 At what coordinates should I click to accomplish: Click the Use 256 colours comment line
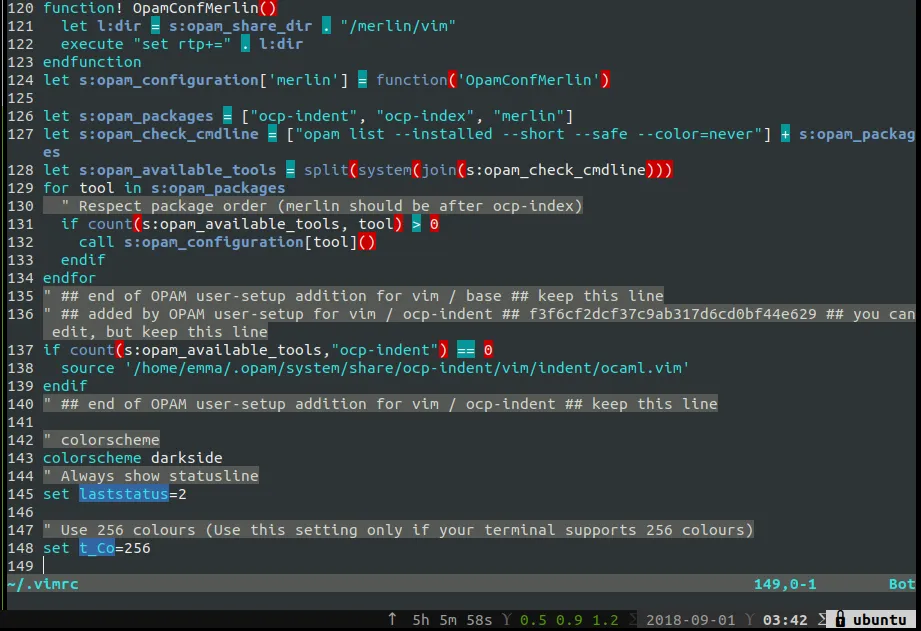398,530
